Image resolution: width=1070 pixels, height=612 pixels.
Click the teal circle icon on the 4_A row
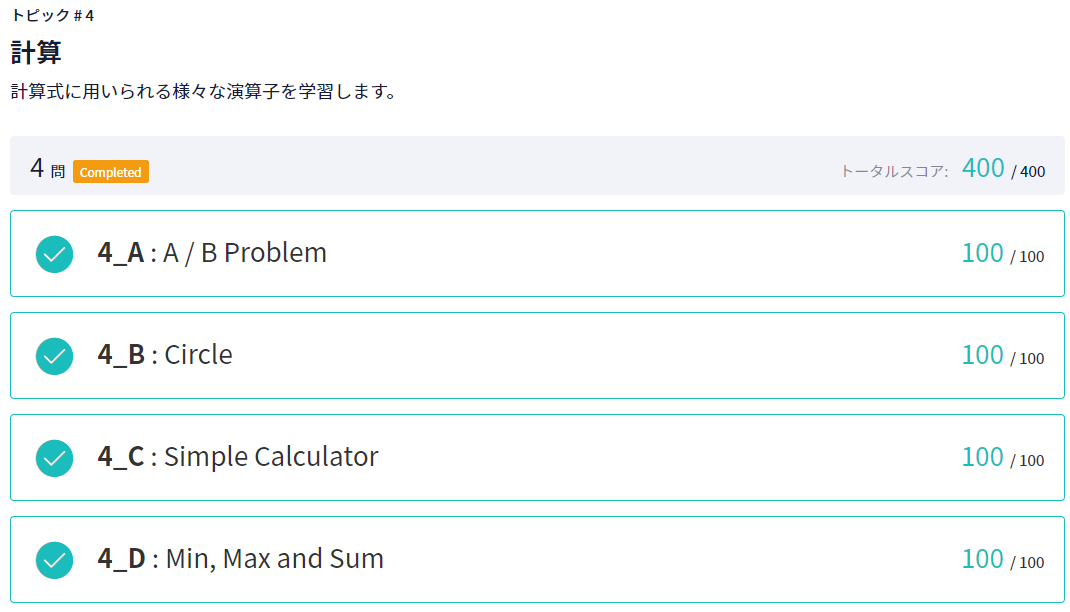[x=54, y=254]
